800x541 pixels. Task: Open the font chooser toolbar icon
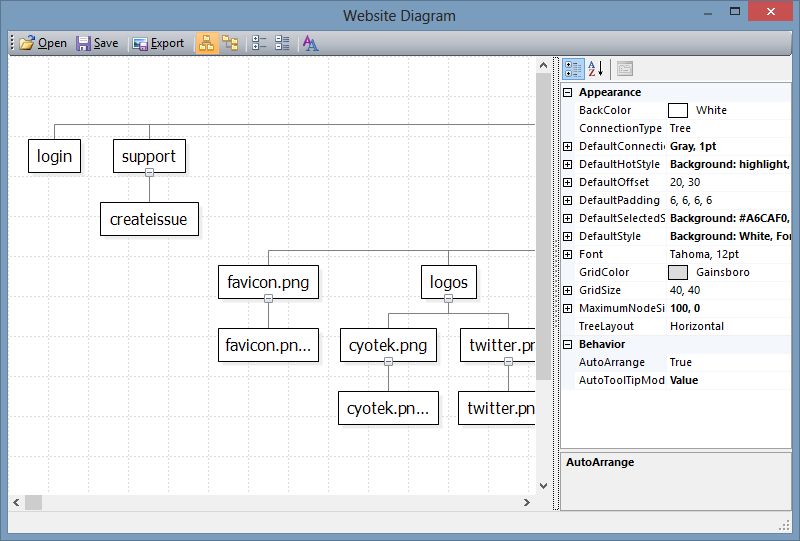[310, 43]
